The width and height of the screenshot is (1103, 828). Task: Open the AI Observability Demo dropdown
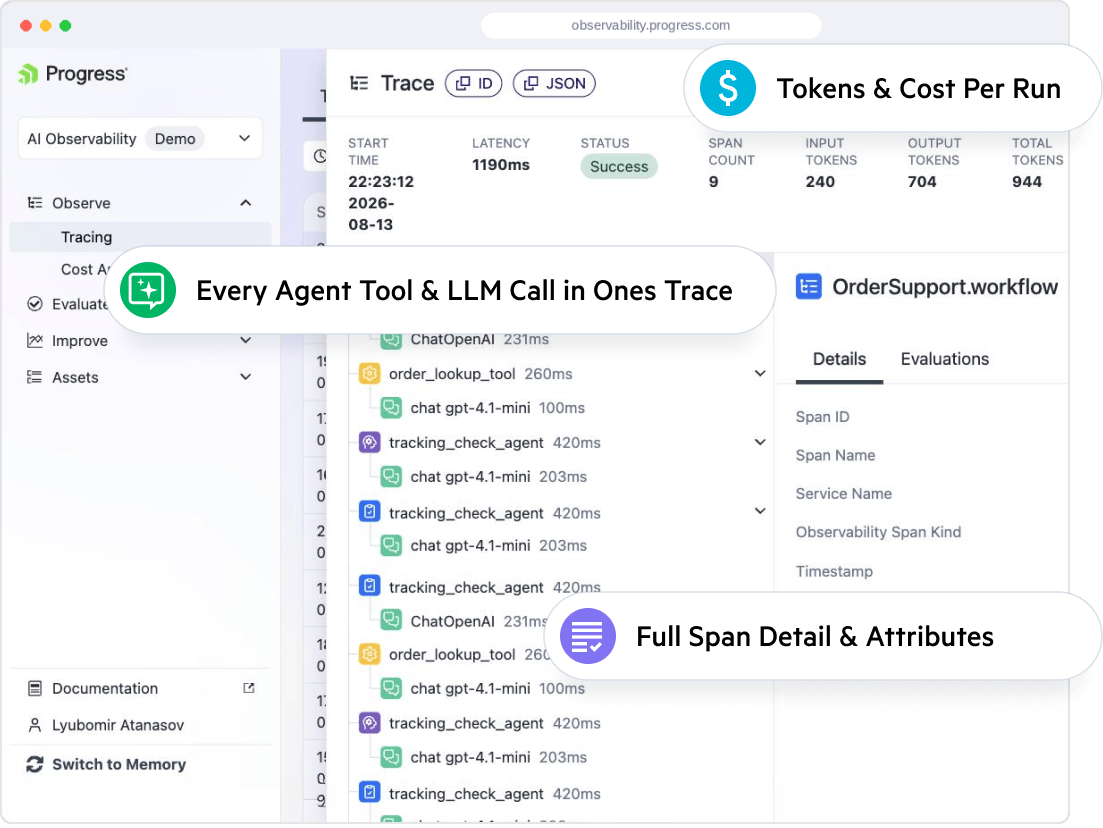click(140, 139)
